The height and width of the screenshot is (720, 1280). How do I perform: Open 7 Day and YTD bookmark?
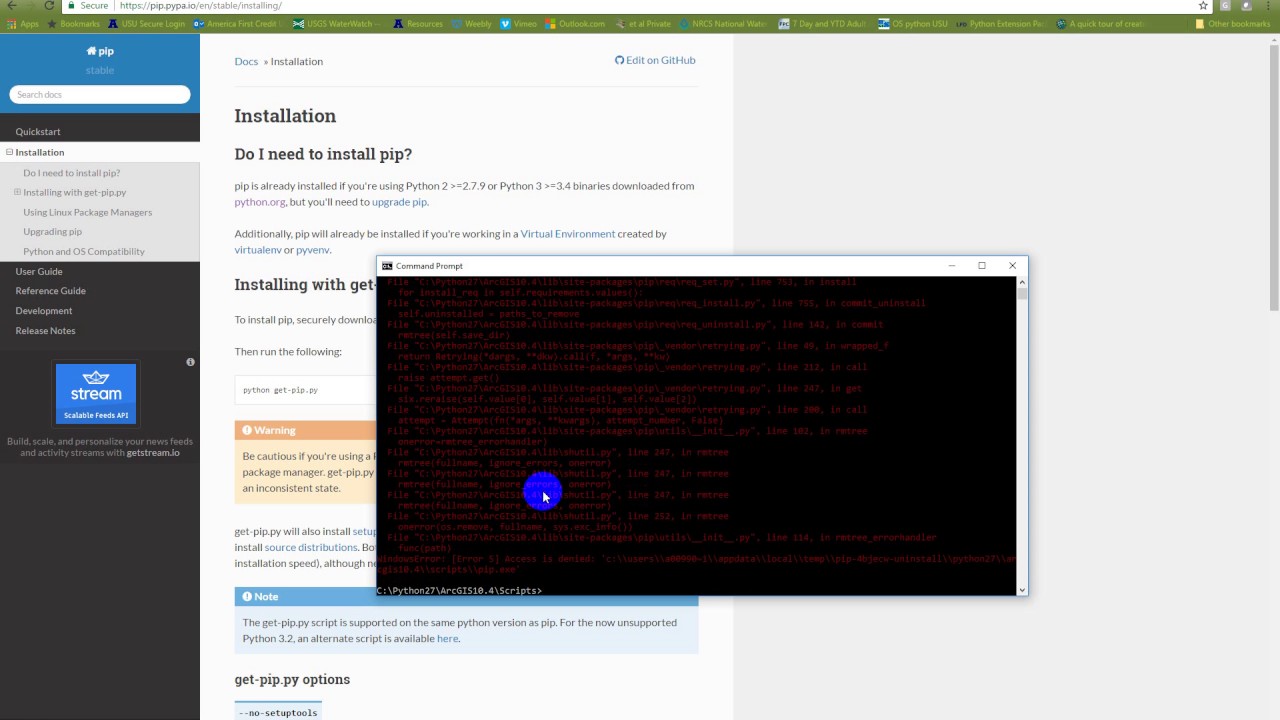point(822,24)
